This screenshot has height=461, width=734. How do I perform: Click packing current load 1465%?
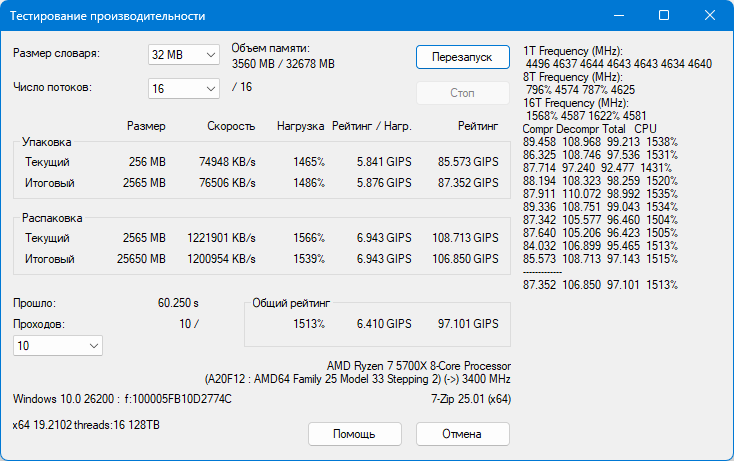(x=309, y=162)
